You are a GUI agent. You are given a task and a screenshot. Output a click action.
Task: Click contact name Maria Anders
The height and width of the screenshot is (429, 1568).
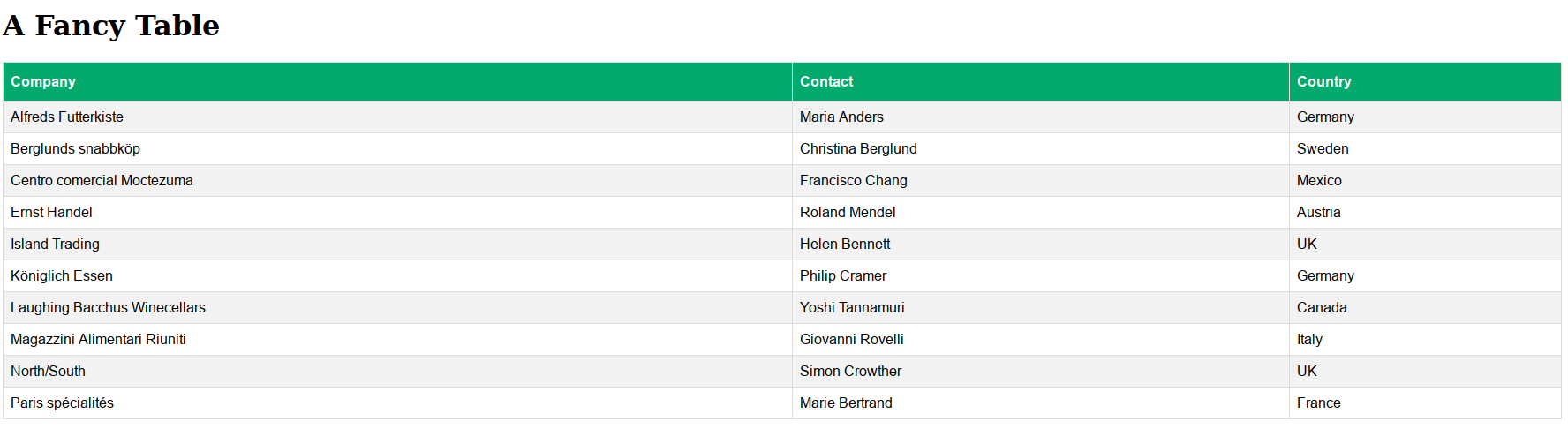point(841,117)
